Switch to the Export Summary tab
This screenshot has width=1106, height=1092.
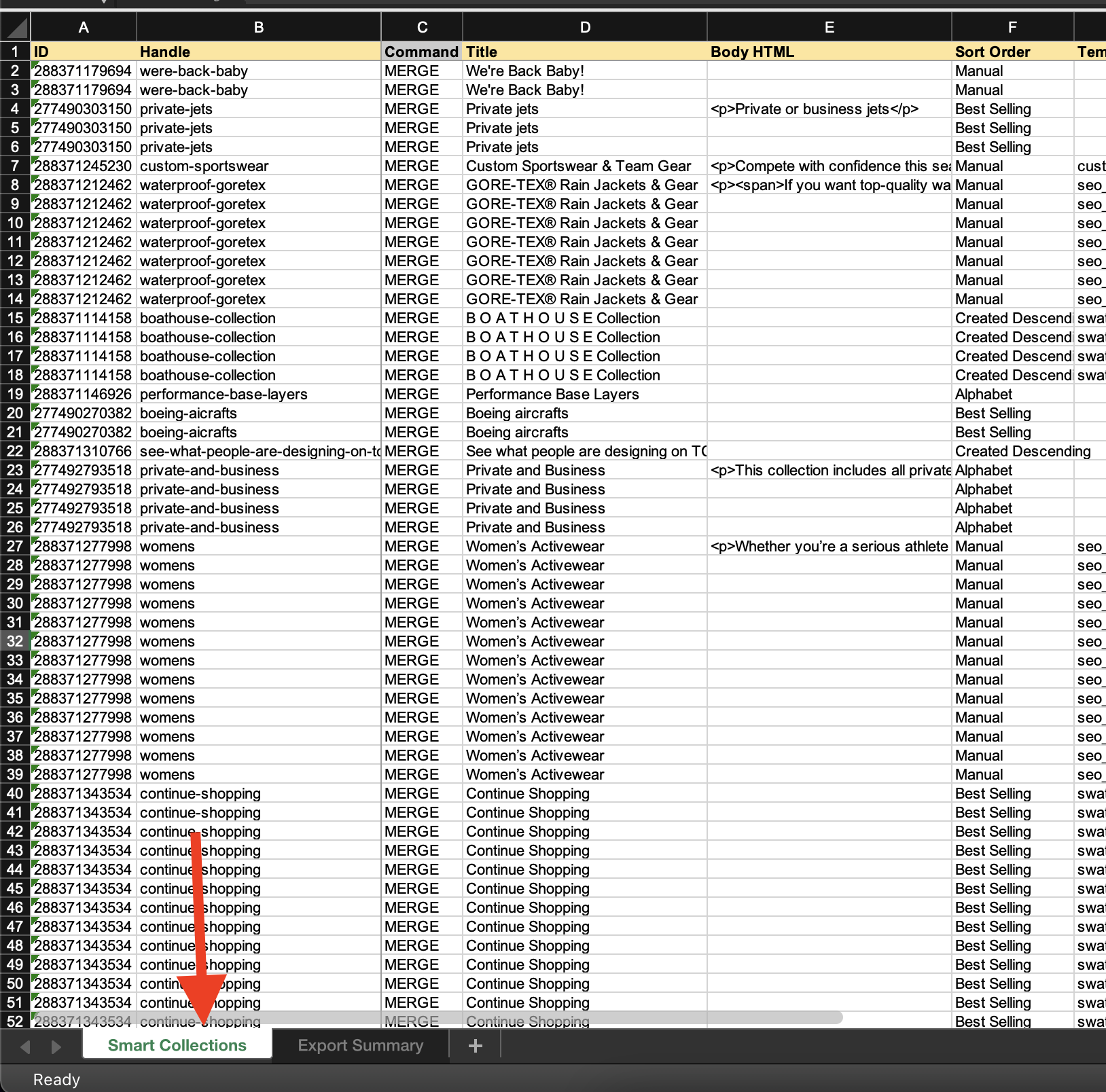coord(360,1046)
